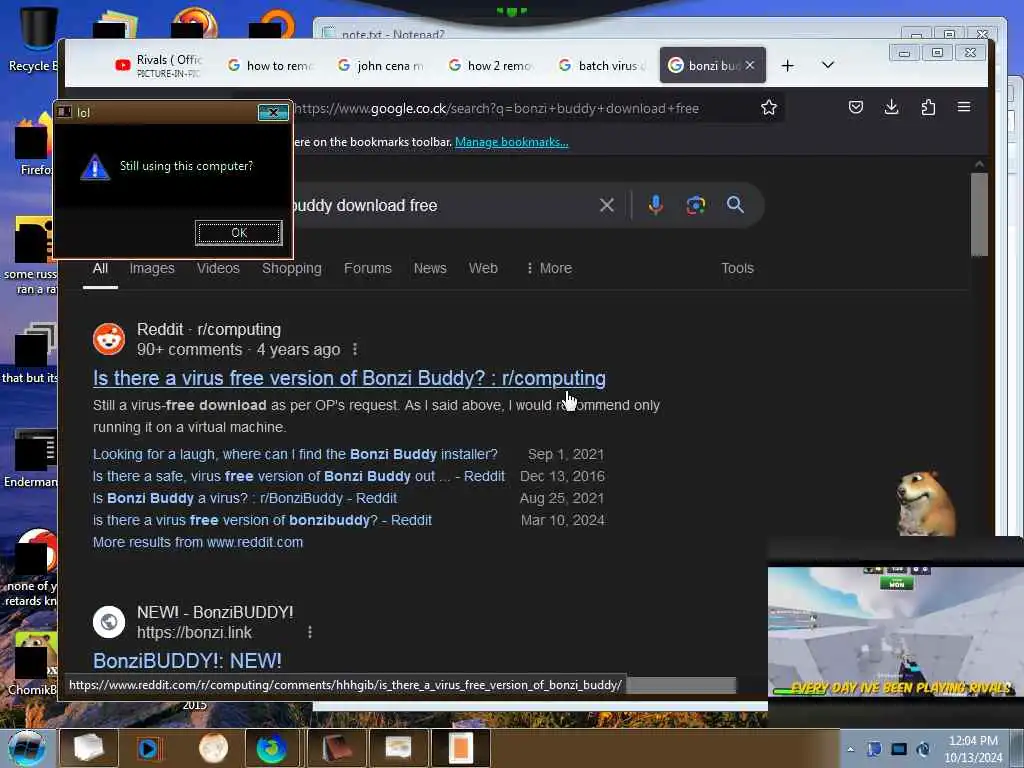Open the system tray network icon
This screenshot has width=1024, height=768.
(923, 749)
